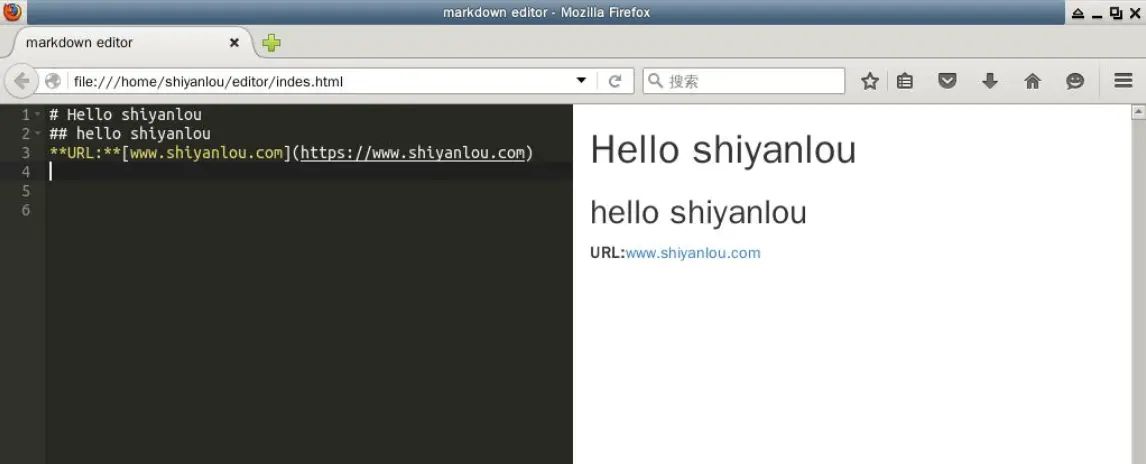
Task: Click the window shade eject button
Action: click(1078, 13)
